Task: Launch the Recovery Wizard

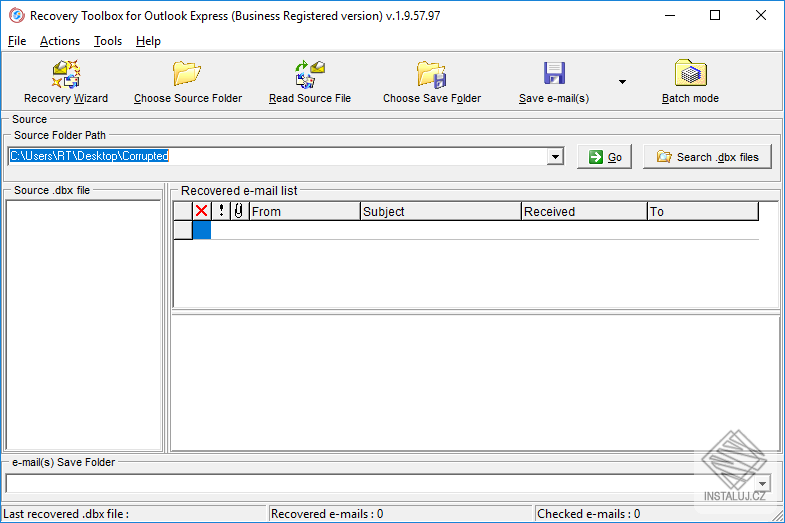Action: 66,82
